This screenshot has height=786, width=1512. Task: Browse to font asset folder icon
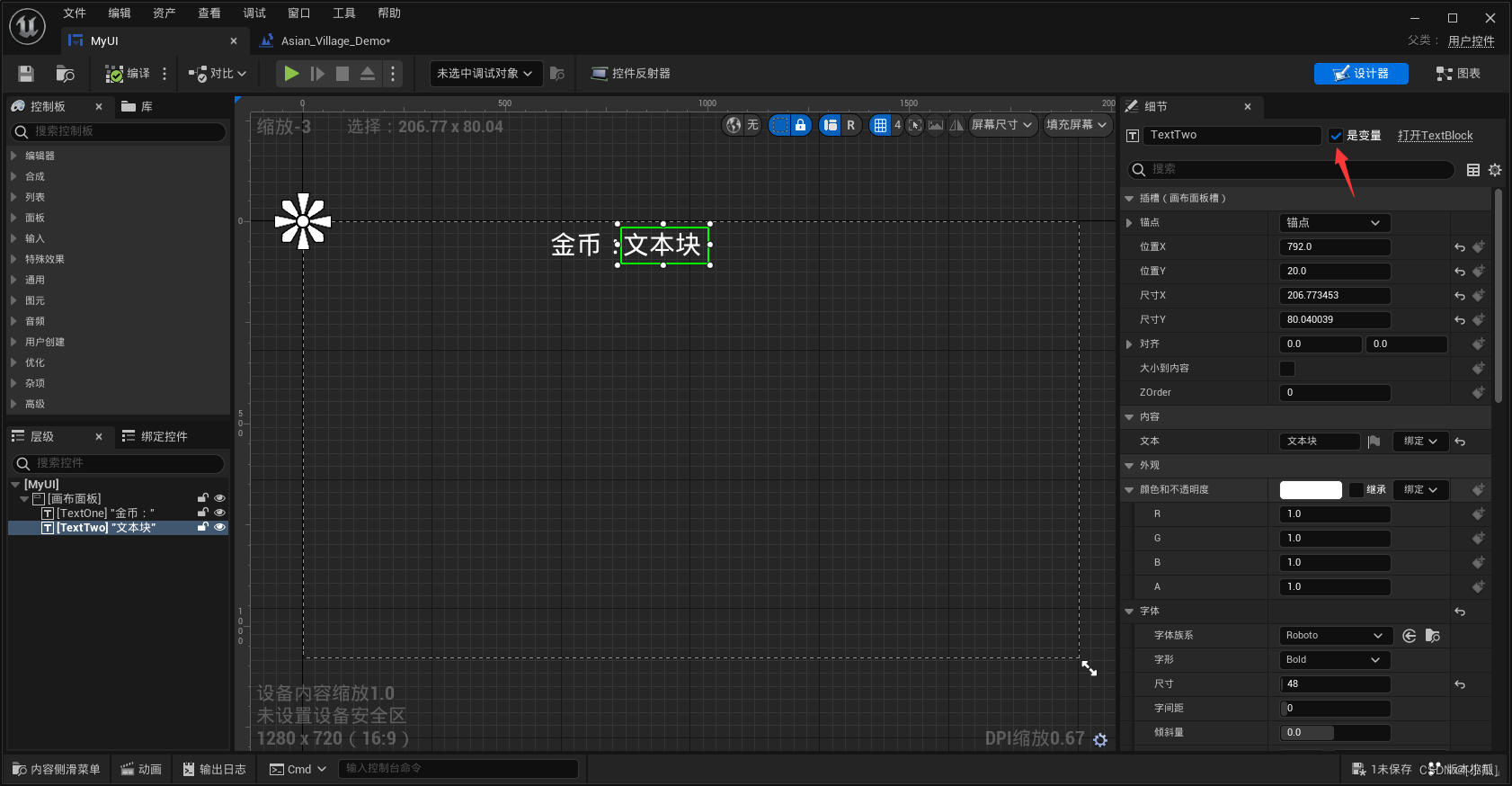(1433, 636)
